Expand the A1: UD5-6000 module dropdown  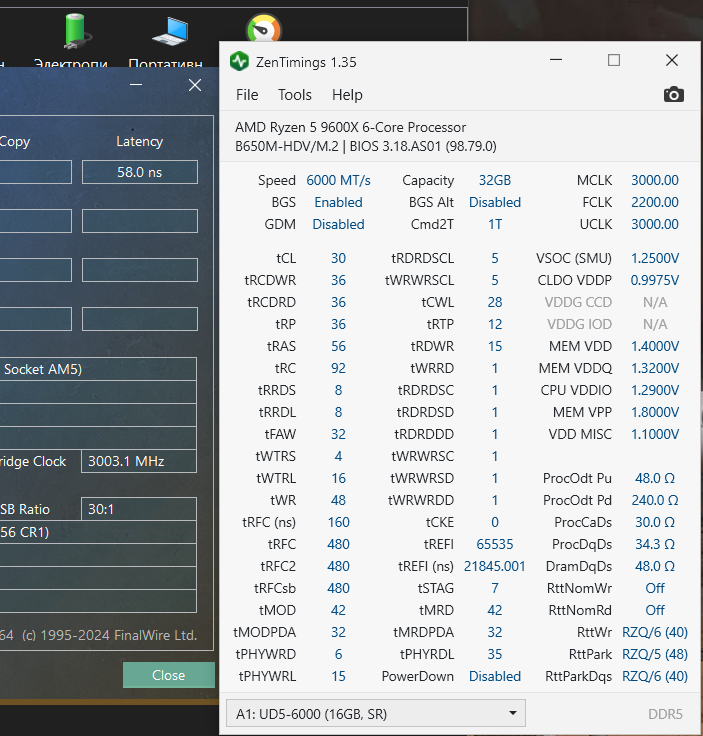pos(375,713)
